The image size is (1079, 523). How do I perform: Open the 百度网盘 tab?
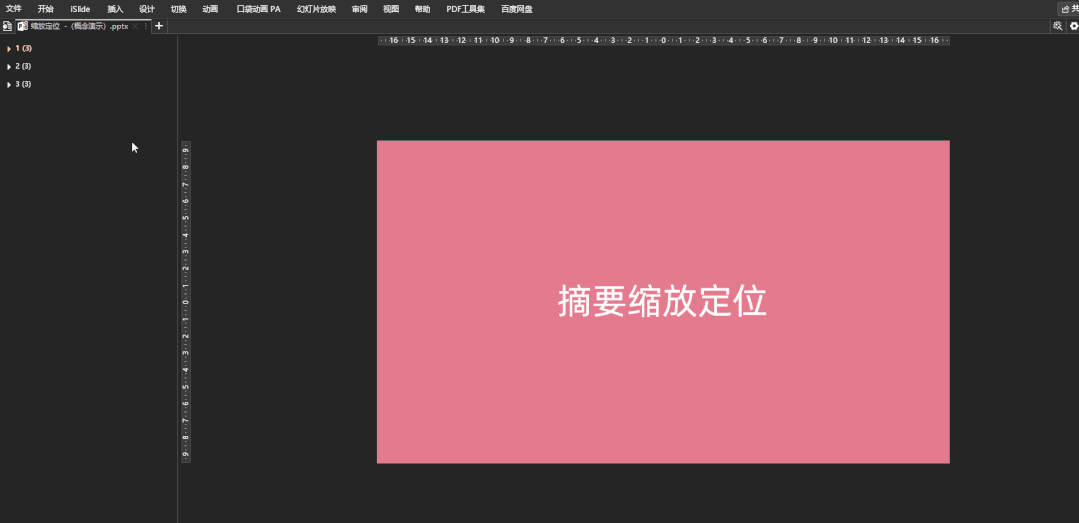pos(516,9)
